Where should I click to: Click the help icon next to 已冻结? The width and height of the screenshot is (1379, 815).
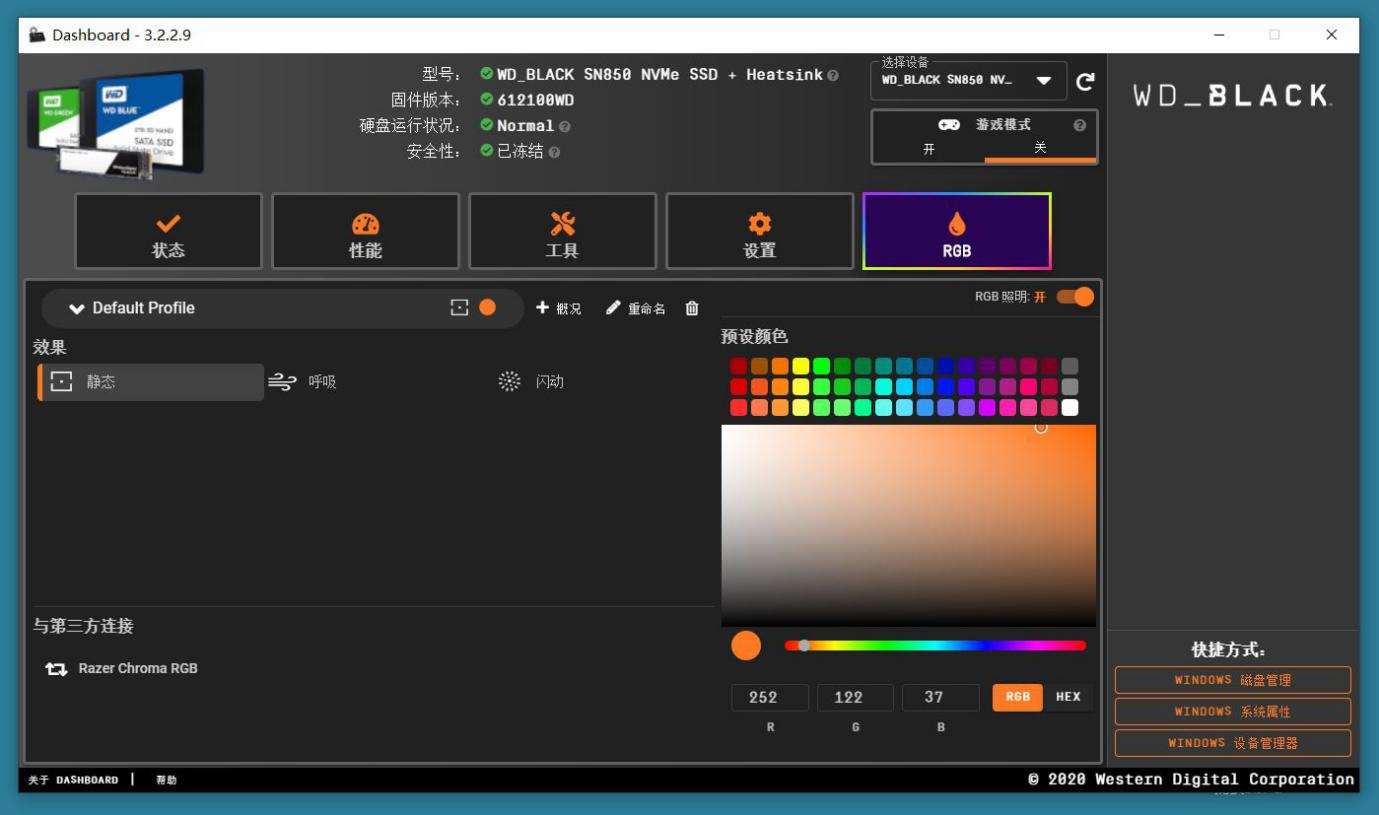[x=554, y=152]
